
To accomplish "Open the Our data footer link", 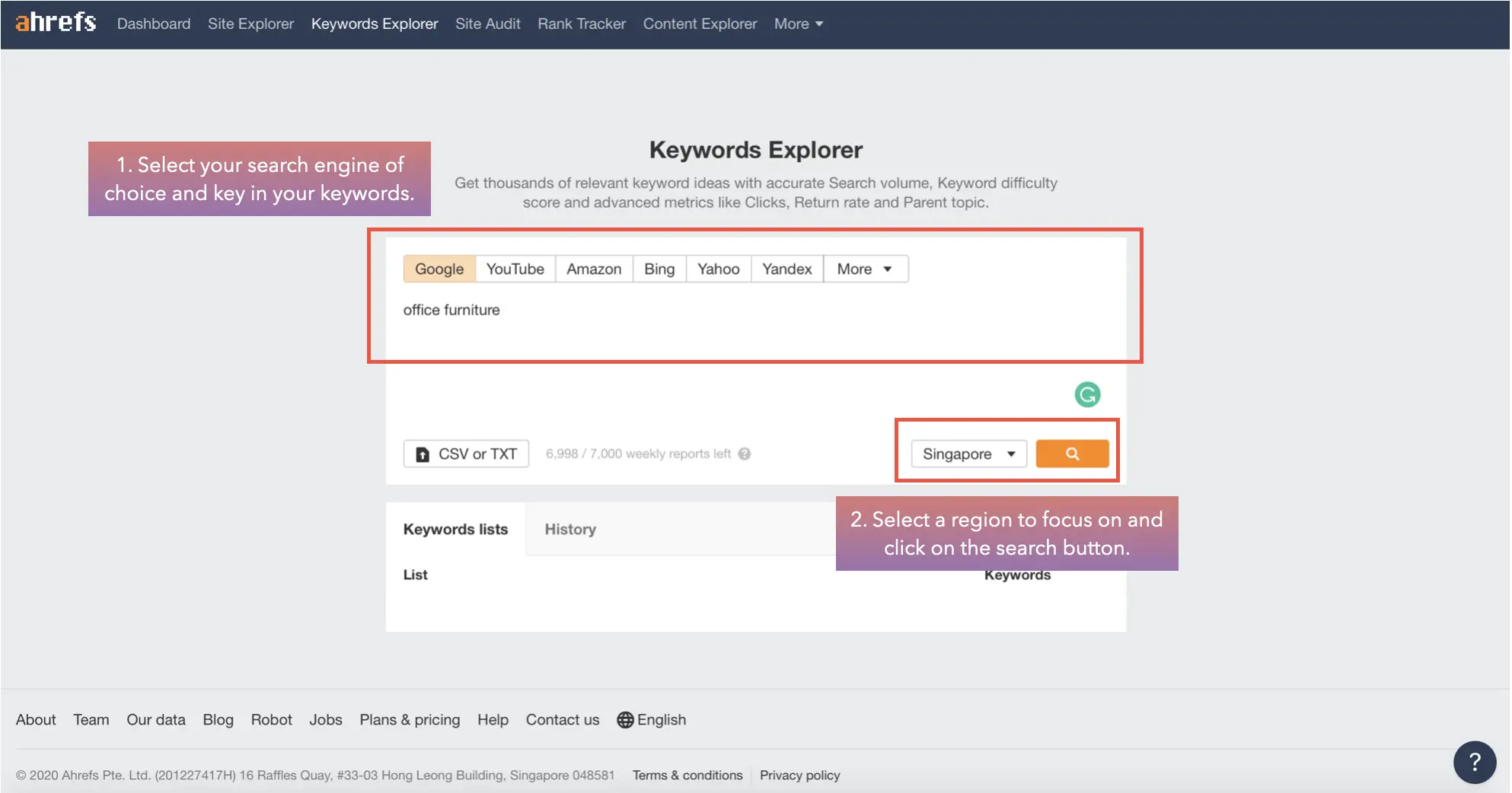I will [156, 719].
